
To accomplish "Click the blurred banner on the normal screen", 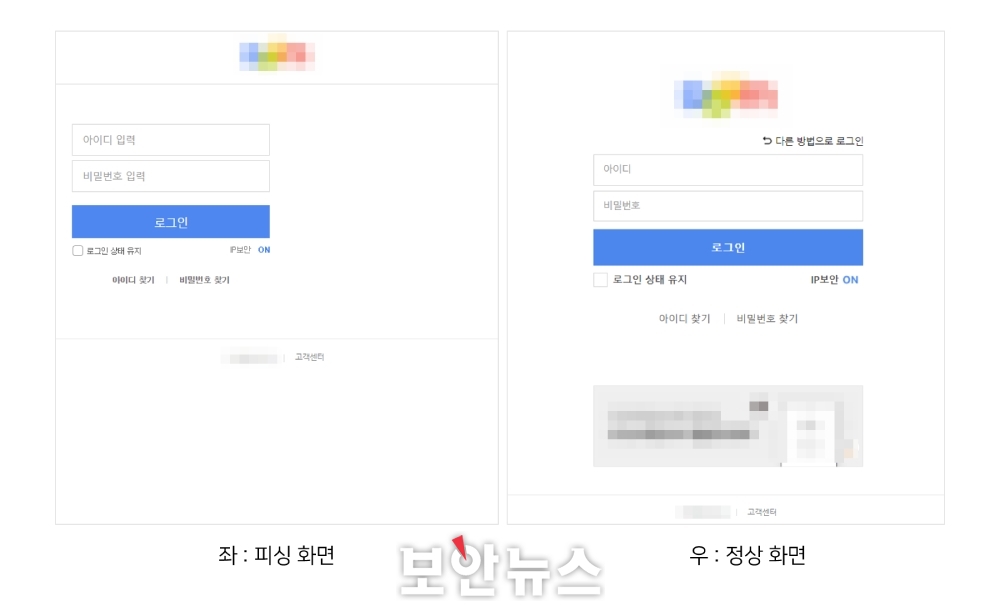I will [728, 426].
